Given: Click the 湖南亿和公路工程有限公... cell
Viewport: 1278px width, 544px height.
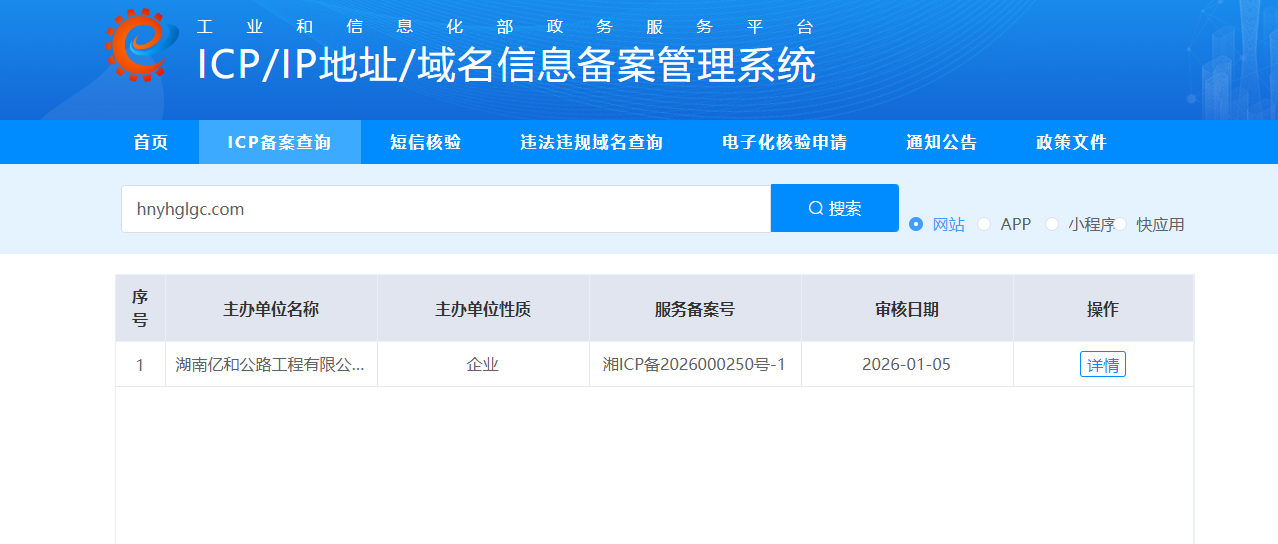Looking at the screenshot, I should coord(271,365).
